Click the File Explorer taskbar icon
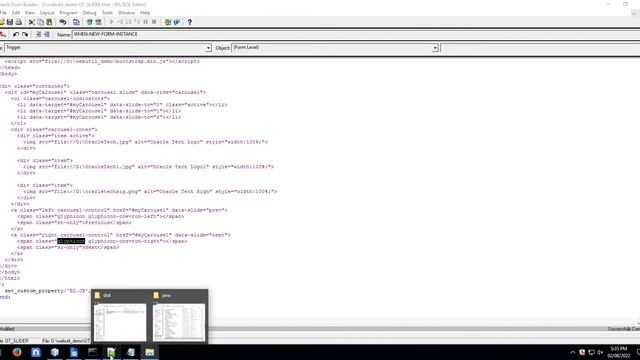Screen dimensions: 640x360 (x=150, y=352)
